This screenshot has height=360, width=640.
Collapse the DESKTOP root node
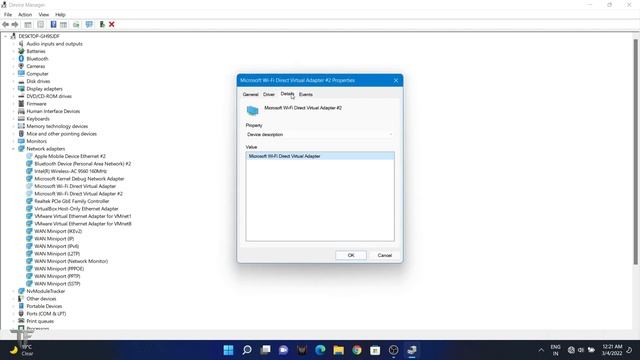coord(5,36)
